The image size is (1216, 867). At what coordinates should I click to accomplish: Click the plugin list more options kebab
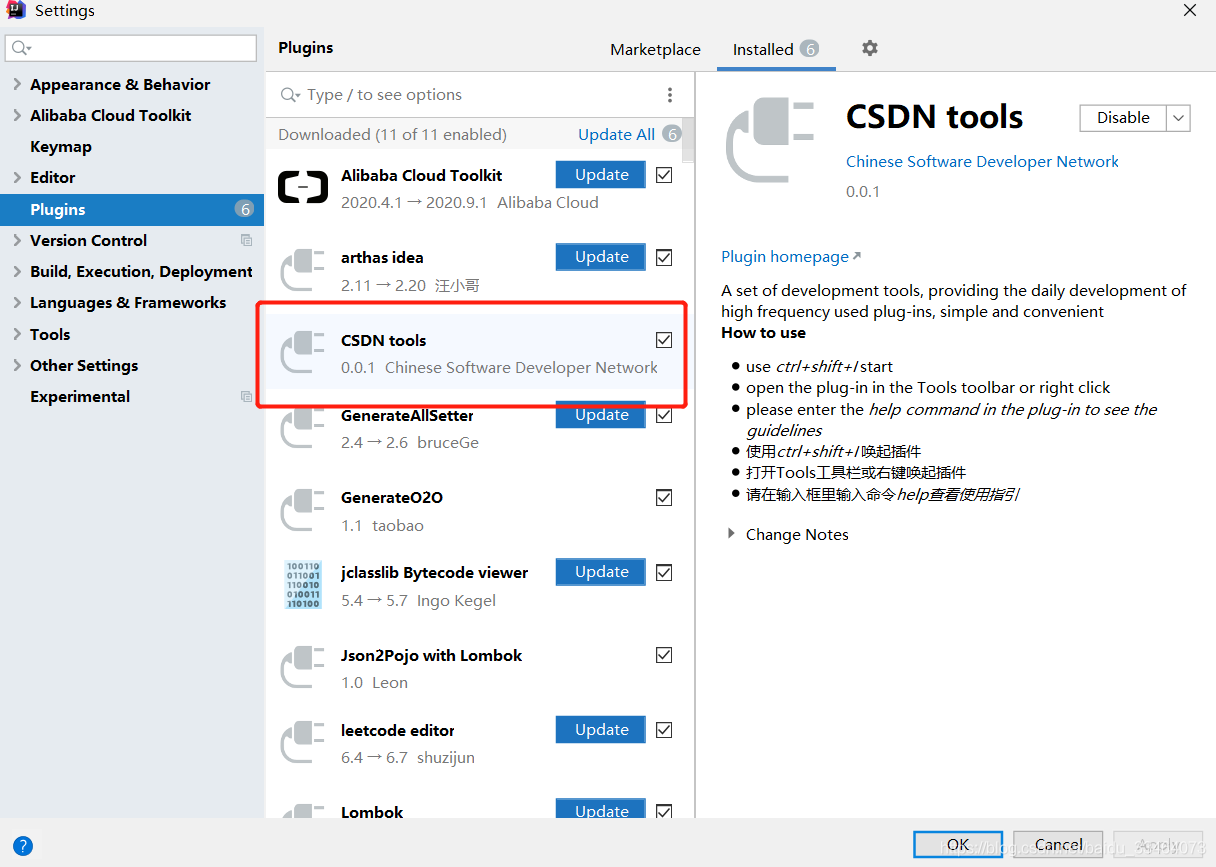click(670, 95)
